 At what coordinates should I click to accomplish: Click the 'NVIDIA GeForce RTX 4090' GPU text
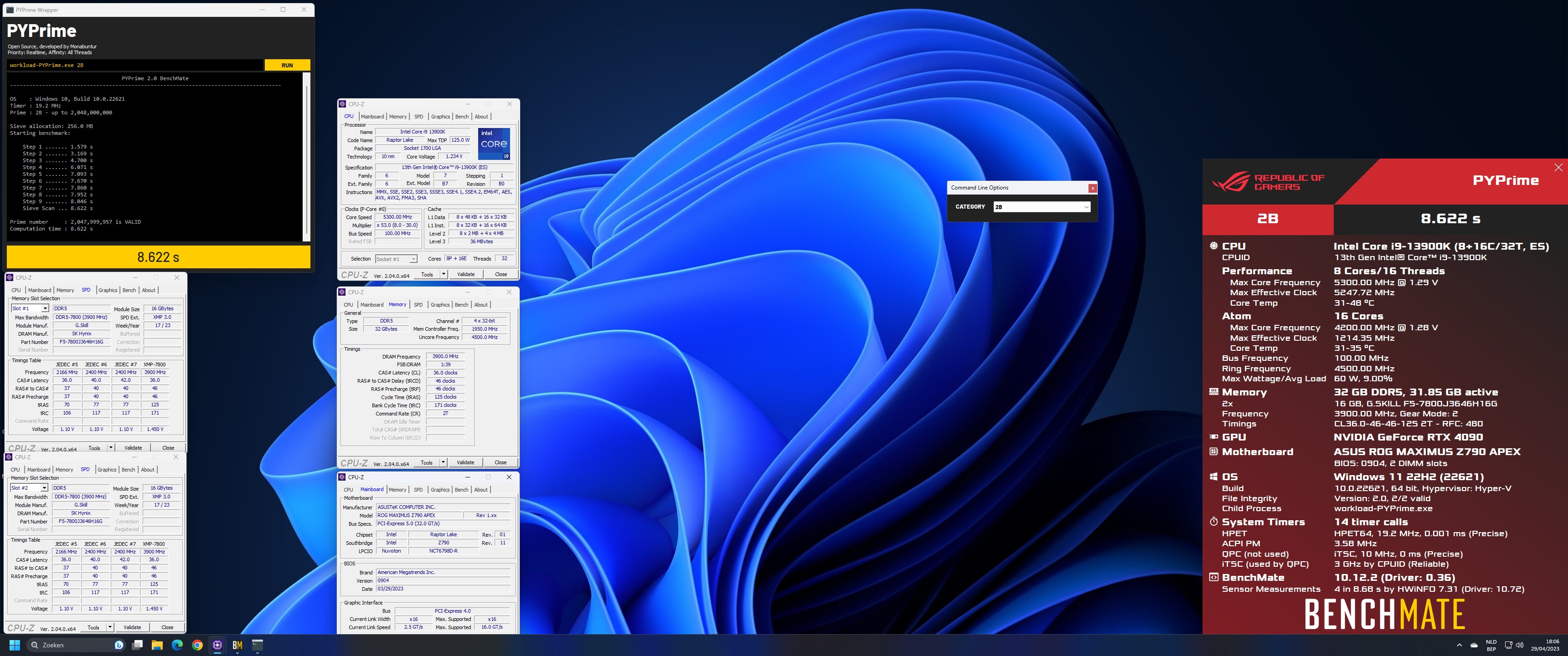(x=1408, y=437)
